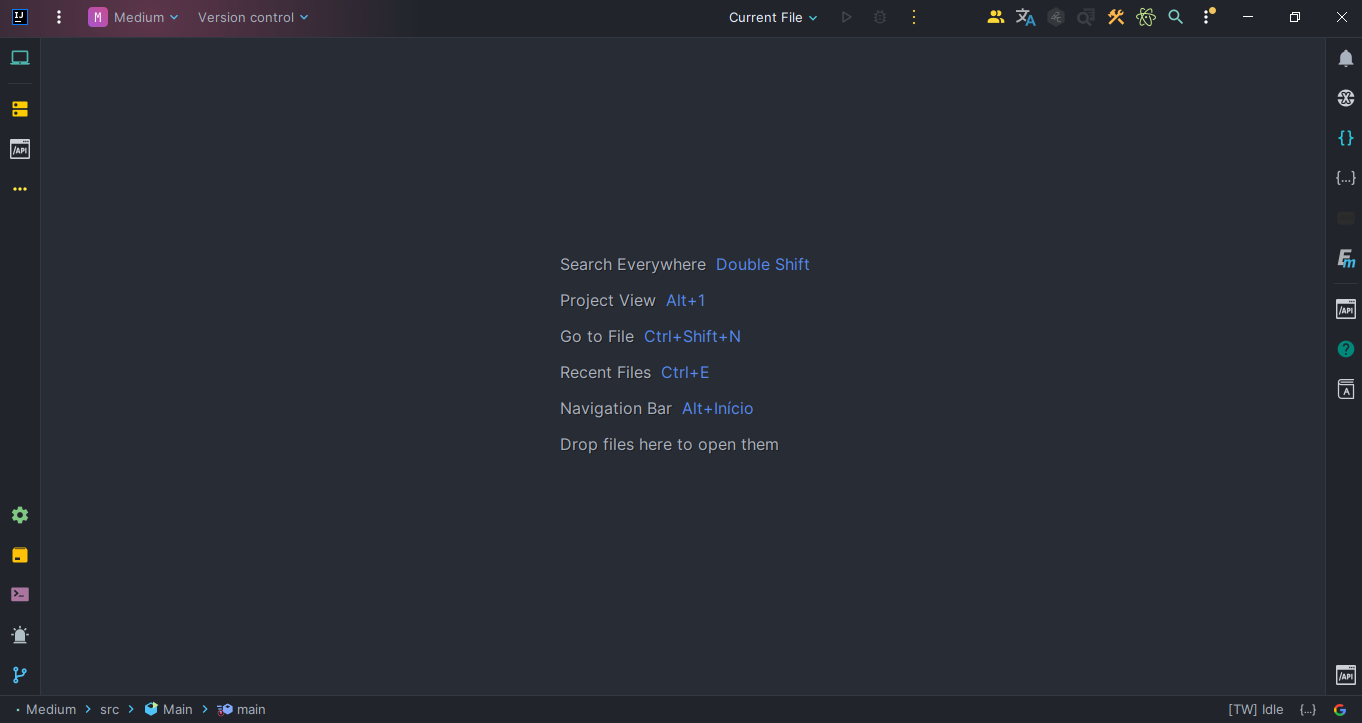
Task: Click src in the navigation breadcrumb
Action: [x=109, y=709]
